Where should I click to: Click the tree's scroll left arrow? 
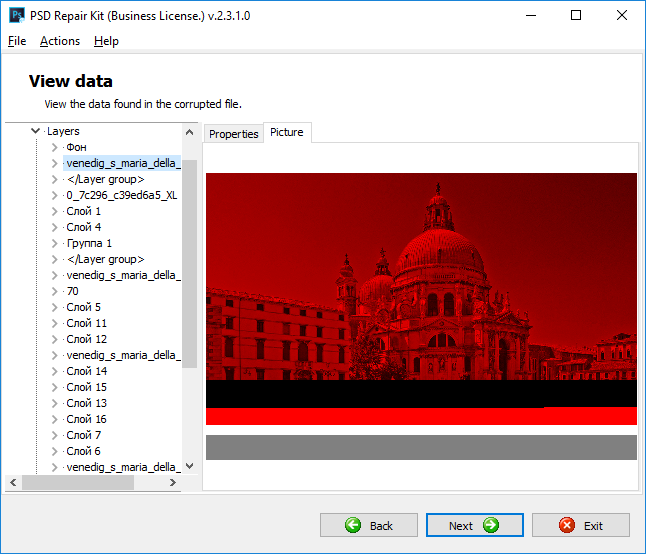pyautogui.click(x=13, y=482)
